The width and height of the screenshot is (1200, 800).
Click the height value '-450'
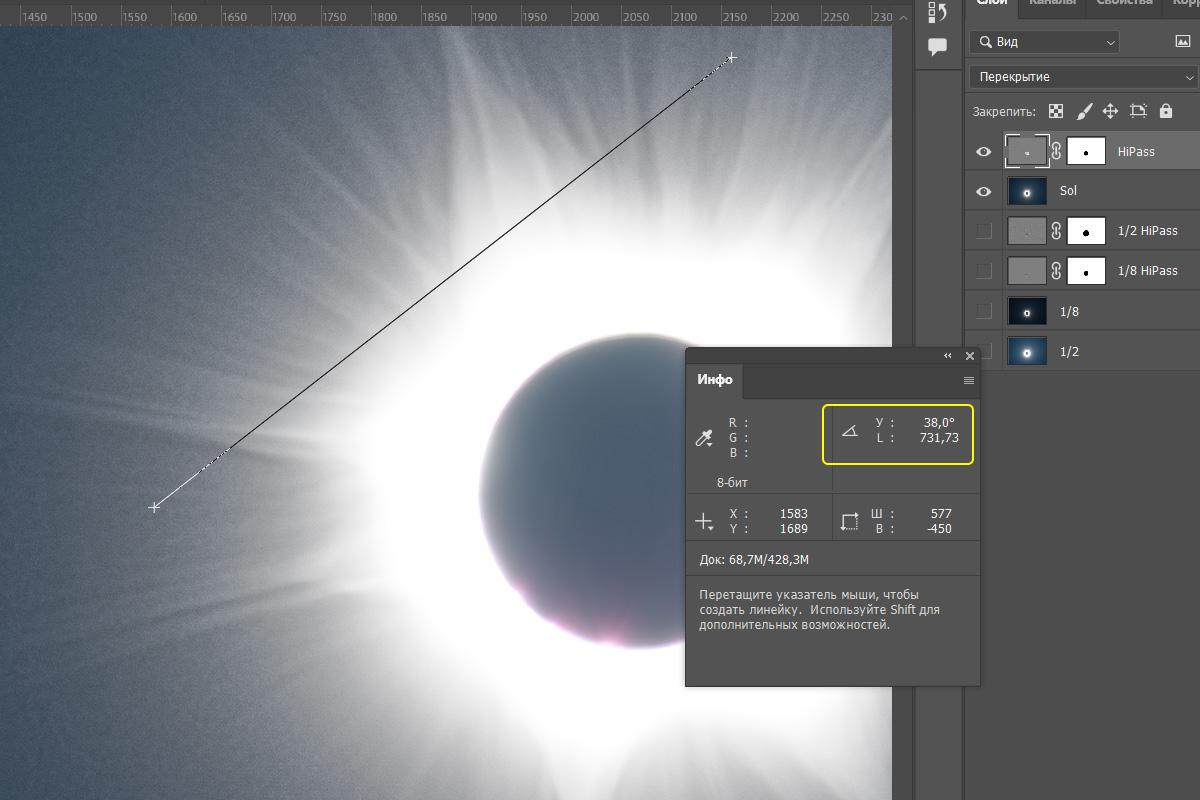938,529
